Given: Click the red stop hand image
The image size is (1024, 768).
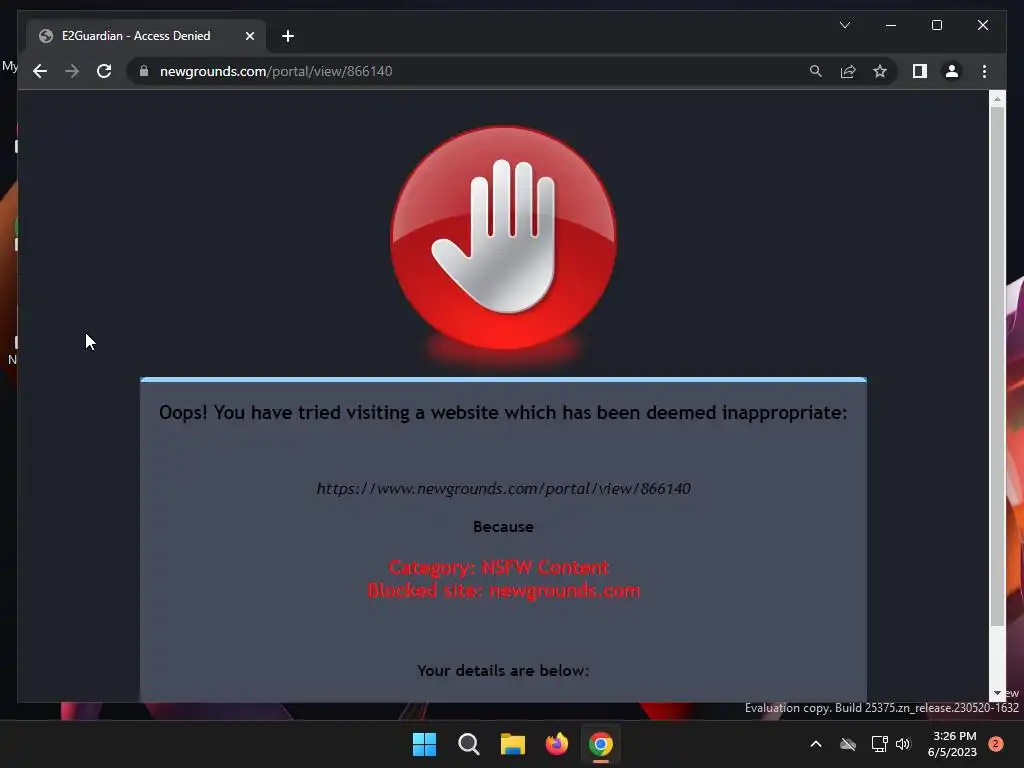Looking at the screenshot, I should pyautogui.click(x=503, y=238).
